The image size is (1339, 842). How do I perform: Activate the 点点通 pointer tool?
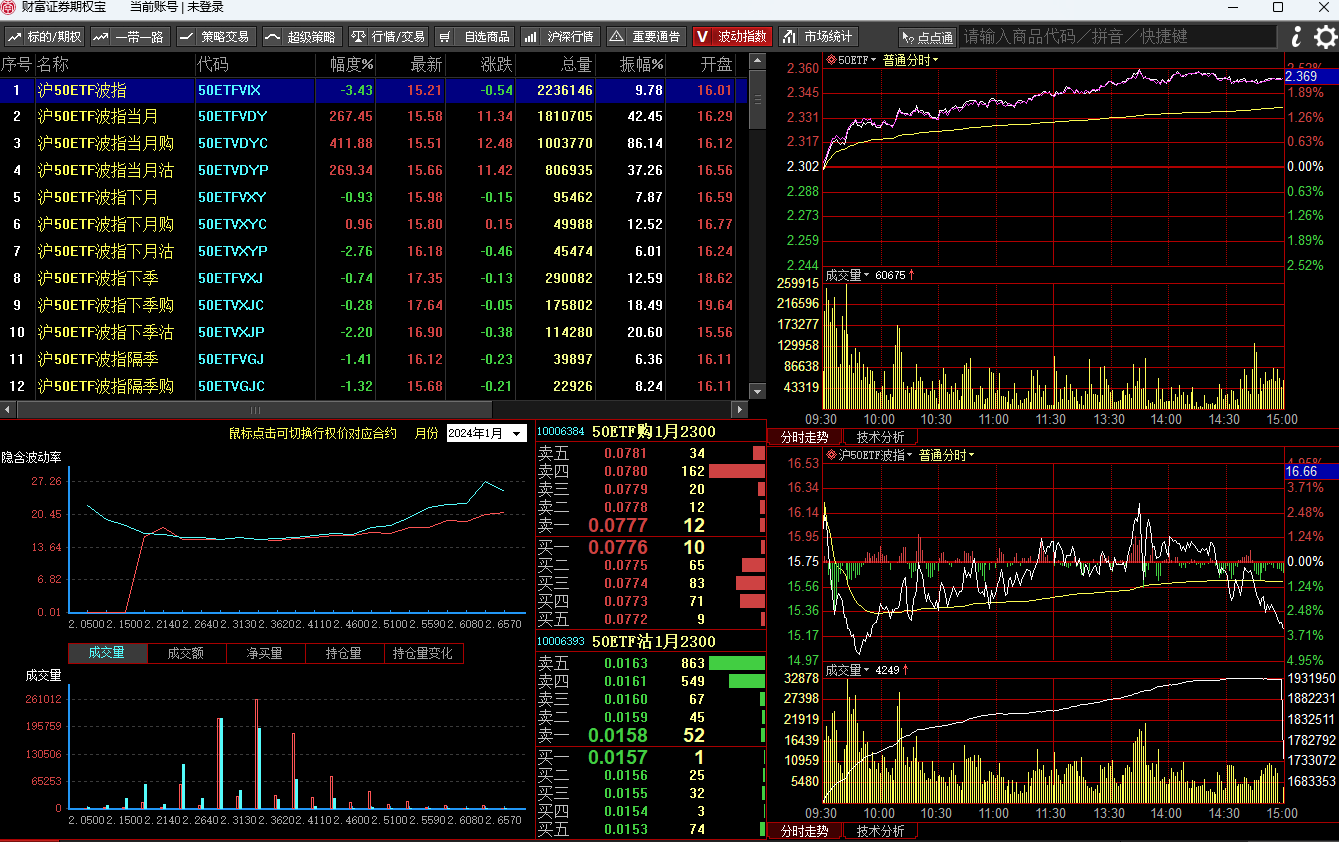point(927,37)
